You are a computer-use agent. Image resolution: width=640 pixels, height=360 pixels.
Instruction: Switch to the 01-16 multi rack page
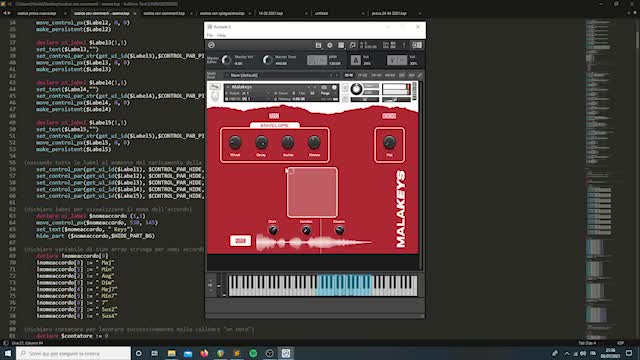pyautogui.click(x=349, y=75)
